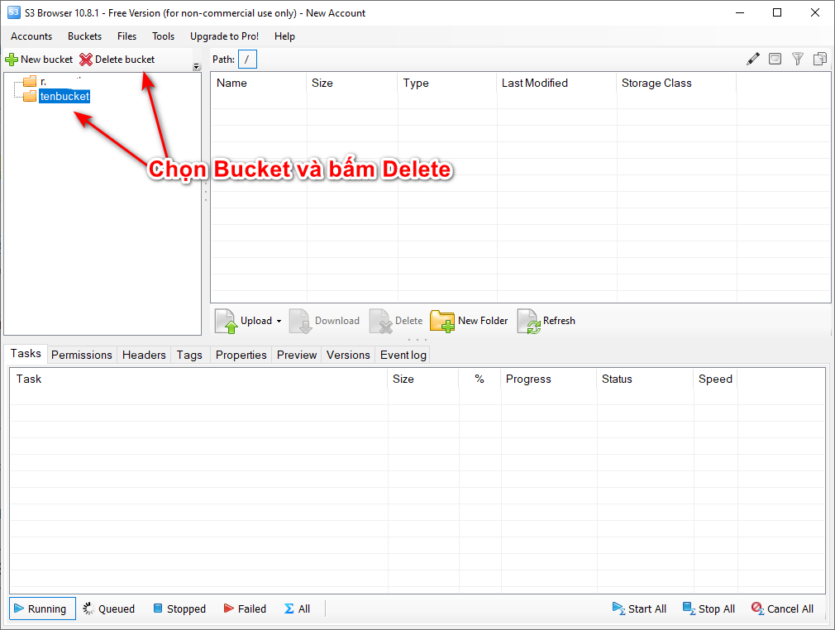Sort files by Size column
Image resolution: width=835 pixels, height=630 pixels.
tap(352, 83)
